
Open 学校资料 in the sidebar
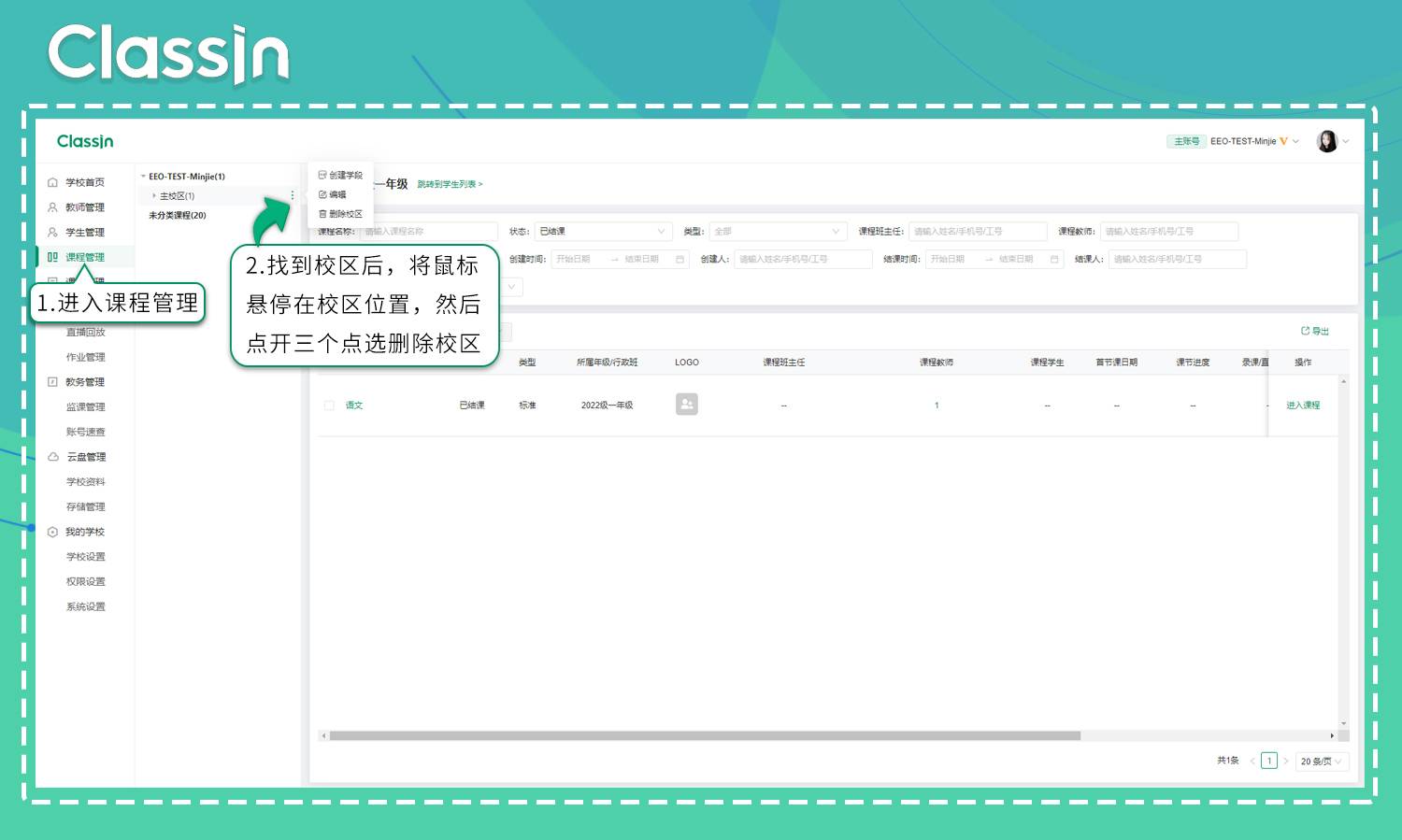(x=86, y=482)
